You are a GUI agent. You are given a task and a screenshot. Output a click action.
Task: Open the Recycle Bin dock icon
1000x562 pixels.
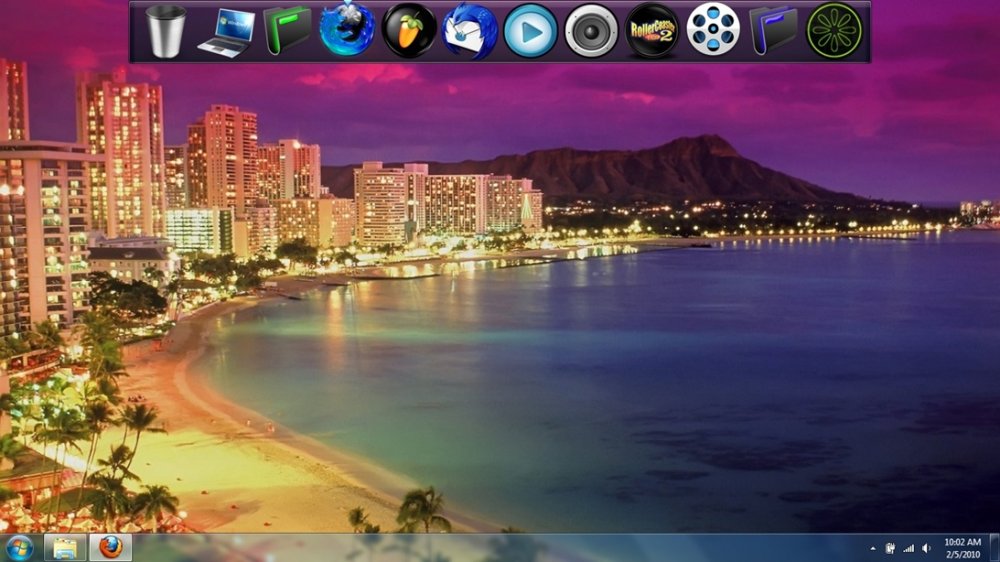pyautogui.click(x=166, y=31)
